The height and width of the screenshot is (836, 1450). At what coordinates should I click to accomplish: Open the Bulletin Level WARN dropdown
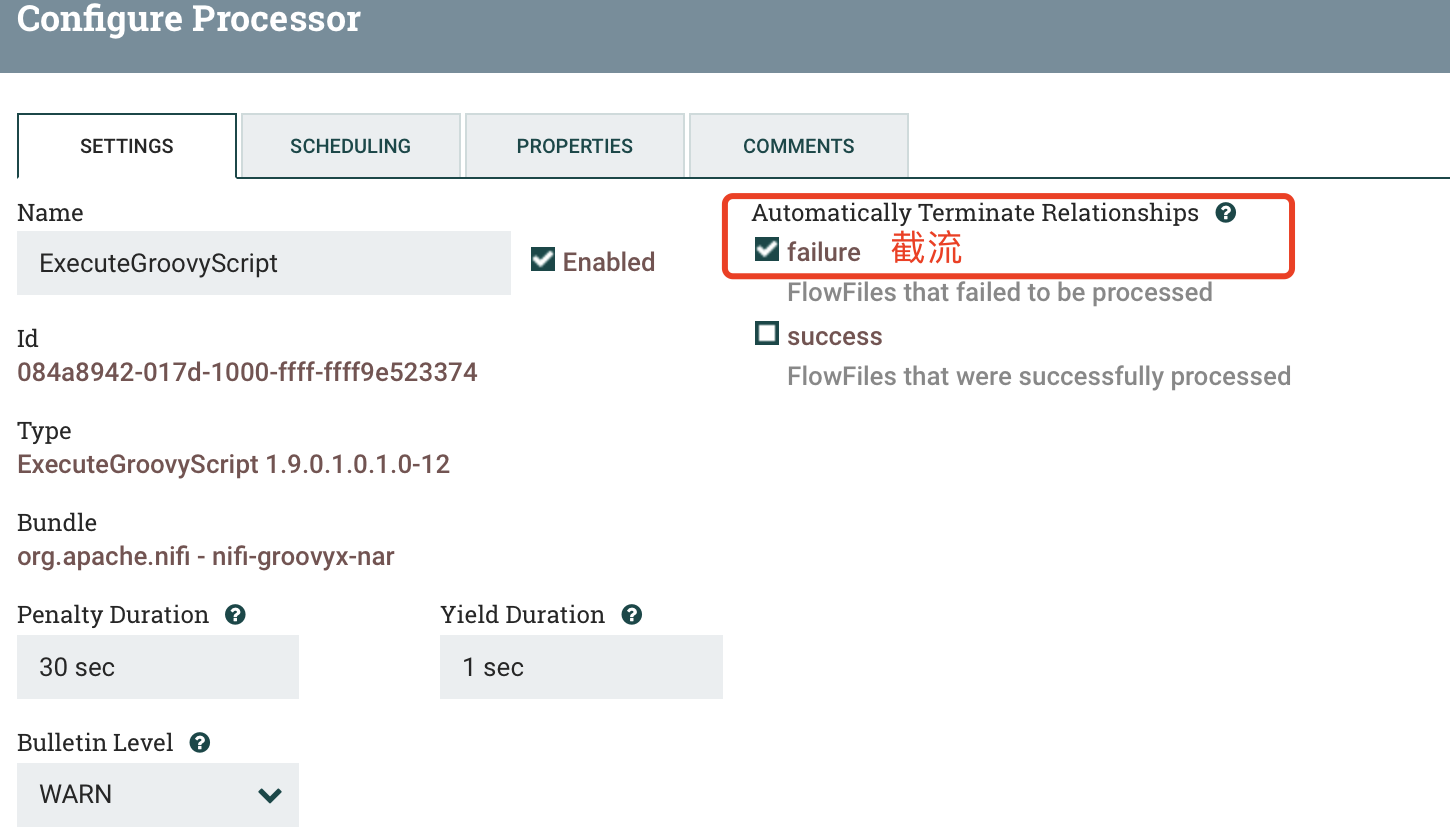pyautogui.click(x=158, y=795)
